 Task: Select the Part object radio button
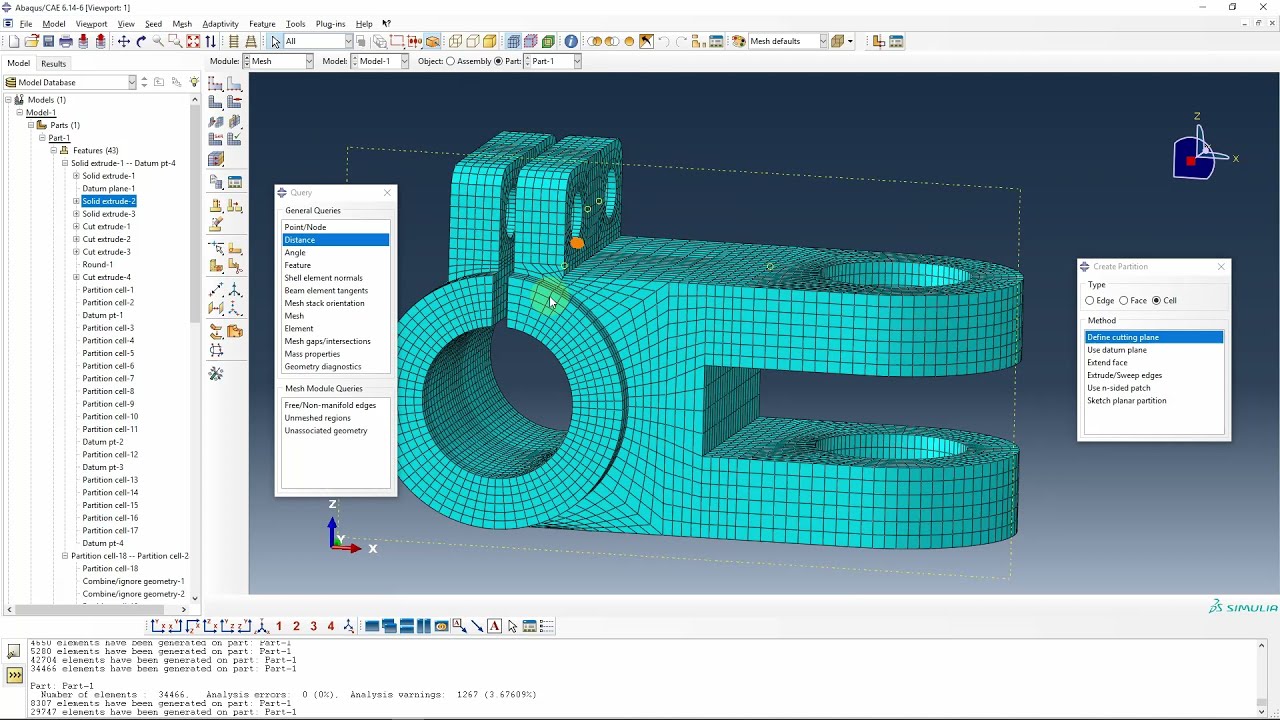coord(498,61)
